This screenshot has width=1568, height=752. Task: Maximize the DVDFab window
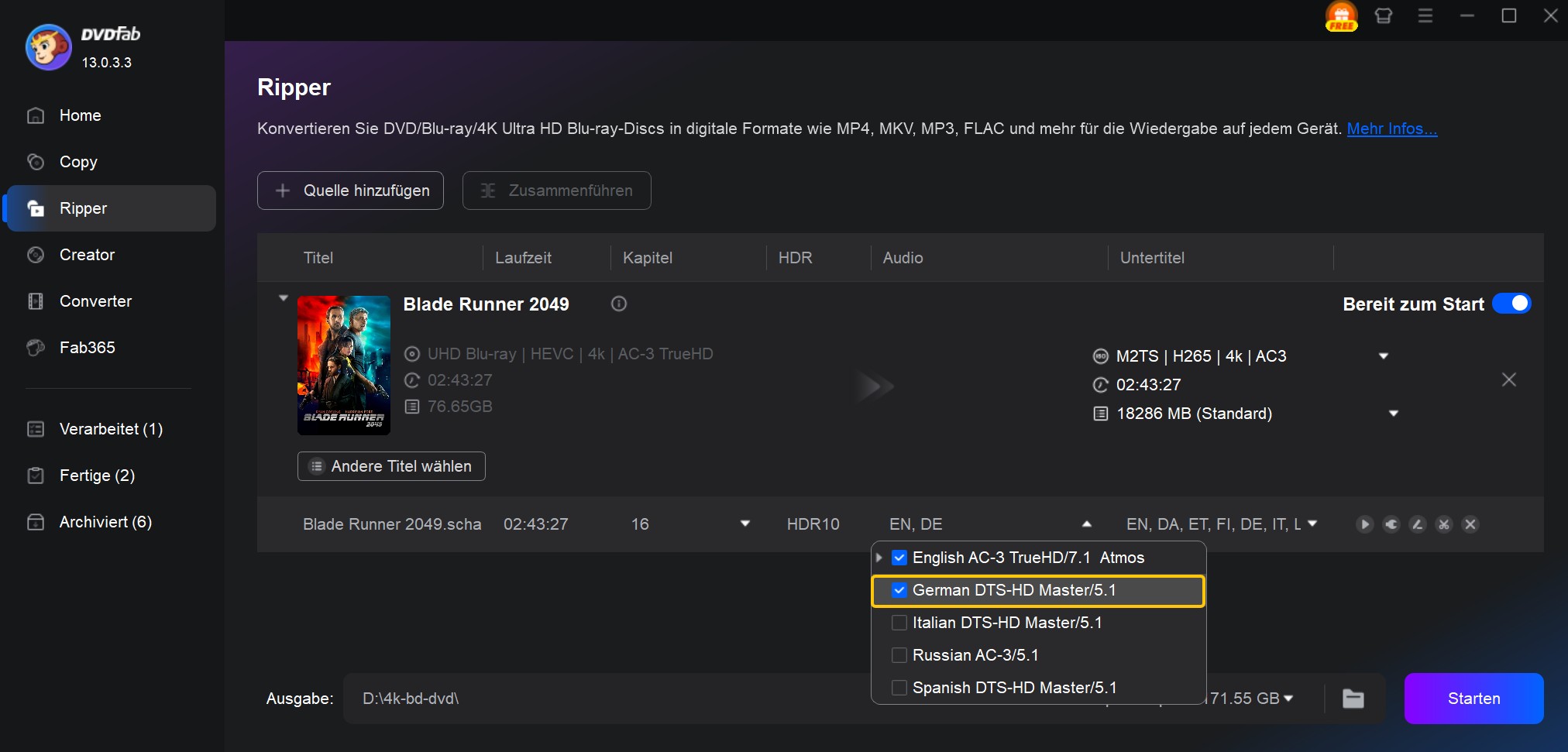click(x=1509, y=15)
